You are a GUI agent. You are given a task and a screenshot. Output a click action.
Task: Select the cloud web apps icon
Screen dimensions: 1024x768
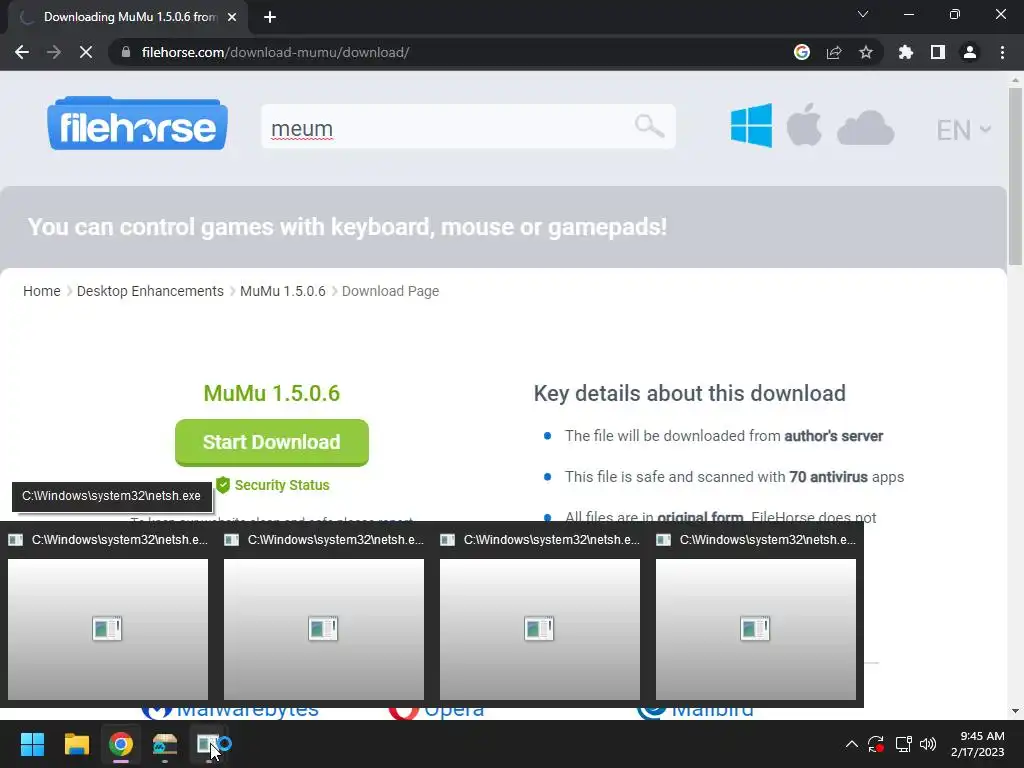tap(865, 127)
